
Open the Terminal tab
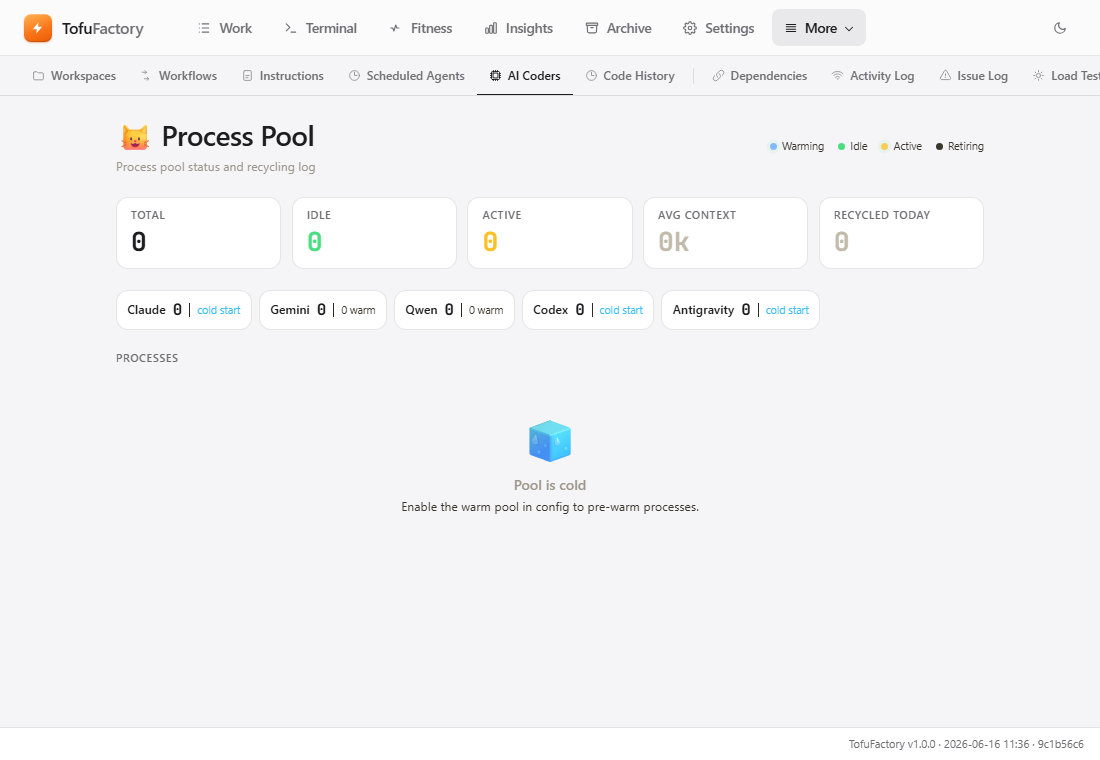pyautogui.click(x=321, y=28)
